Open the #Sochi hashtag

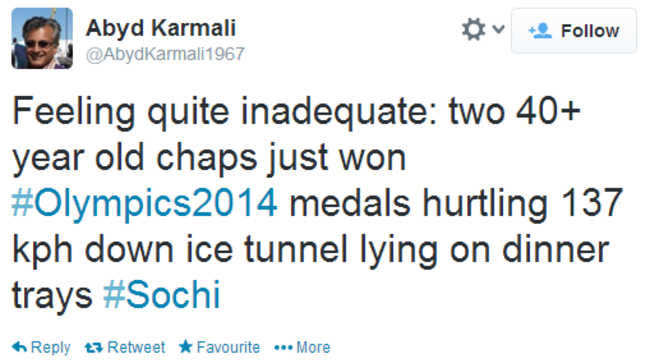tap(161, 294)
